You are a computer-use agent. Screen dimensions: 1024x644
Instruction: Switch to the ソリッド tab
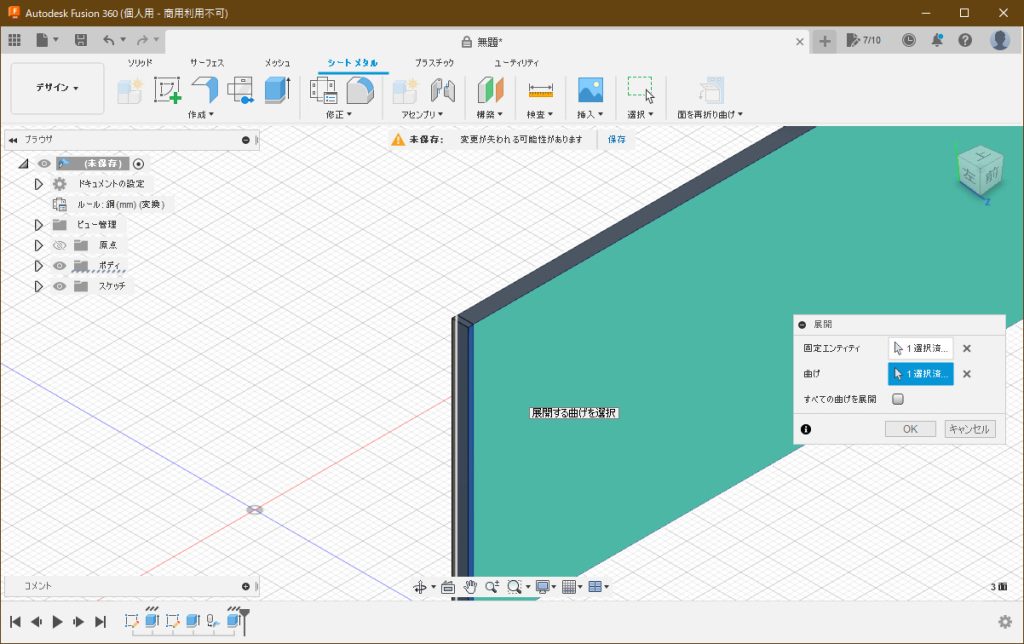pyautogui.click(x=140, y=63)
